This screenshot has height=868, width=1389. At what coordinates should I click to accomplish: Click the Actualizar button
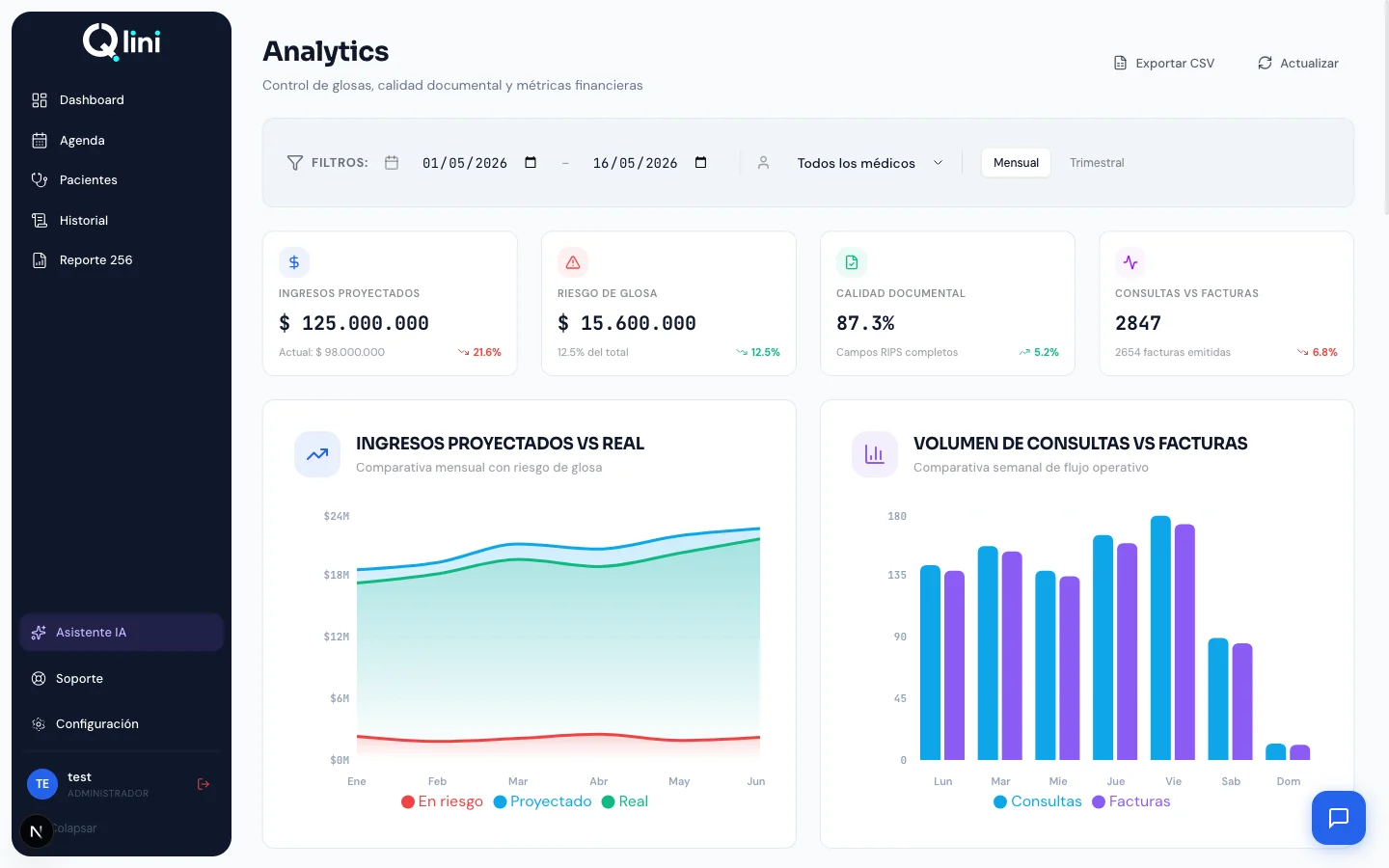coord(1298,64)
